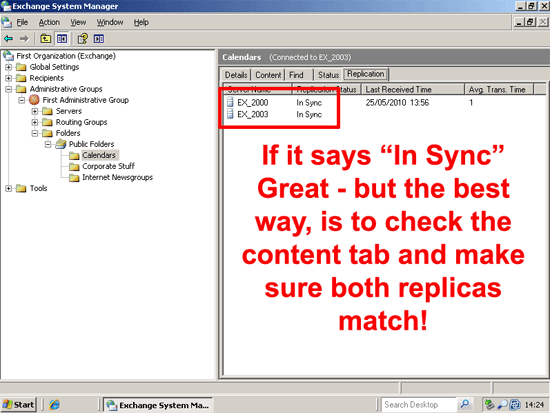Screen dimensions: 550x413
Task: Click the Global Settings folder icon
Action: coord(21,67)
